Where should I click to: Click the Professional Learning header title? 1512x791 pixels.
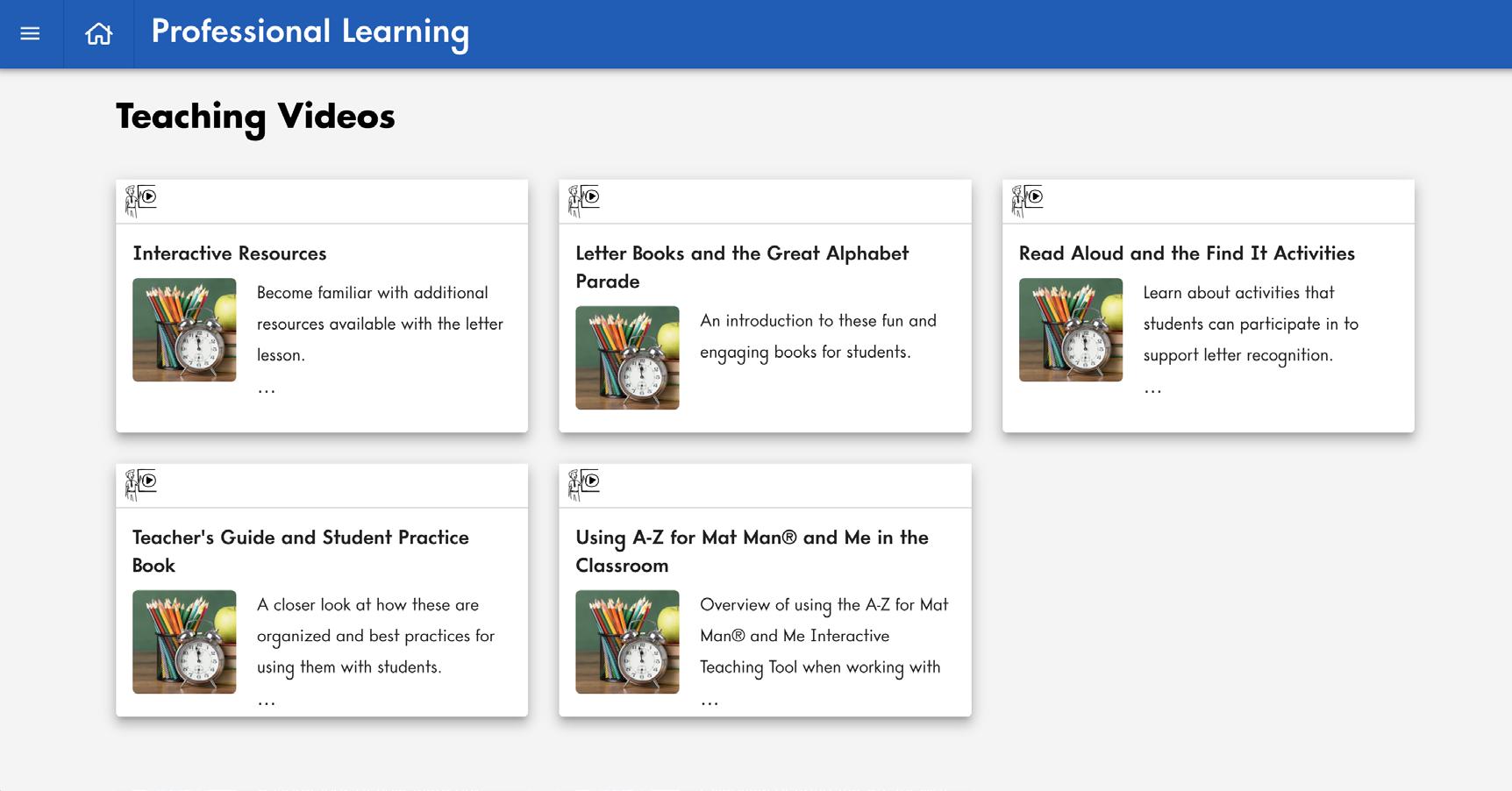310,32
